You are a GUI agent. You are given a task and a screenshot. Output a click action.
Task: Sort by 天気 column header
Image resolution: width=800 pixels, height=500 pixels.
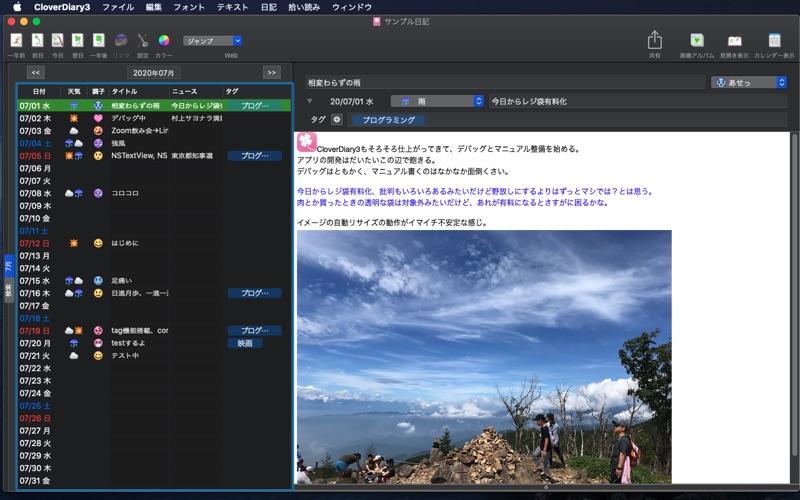74,91
